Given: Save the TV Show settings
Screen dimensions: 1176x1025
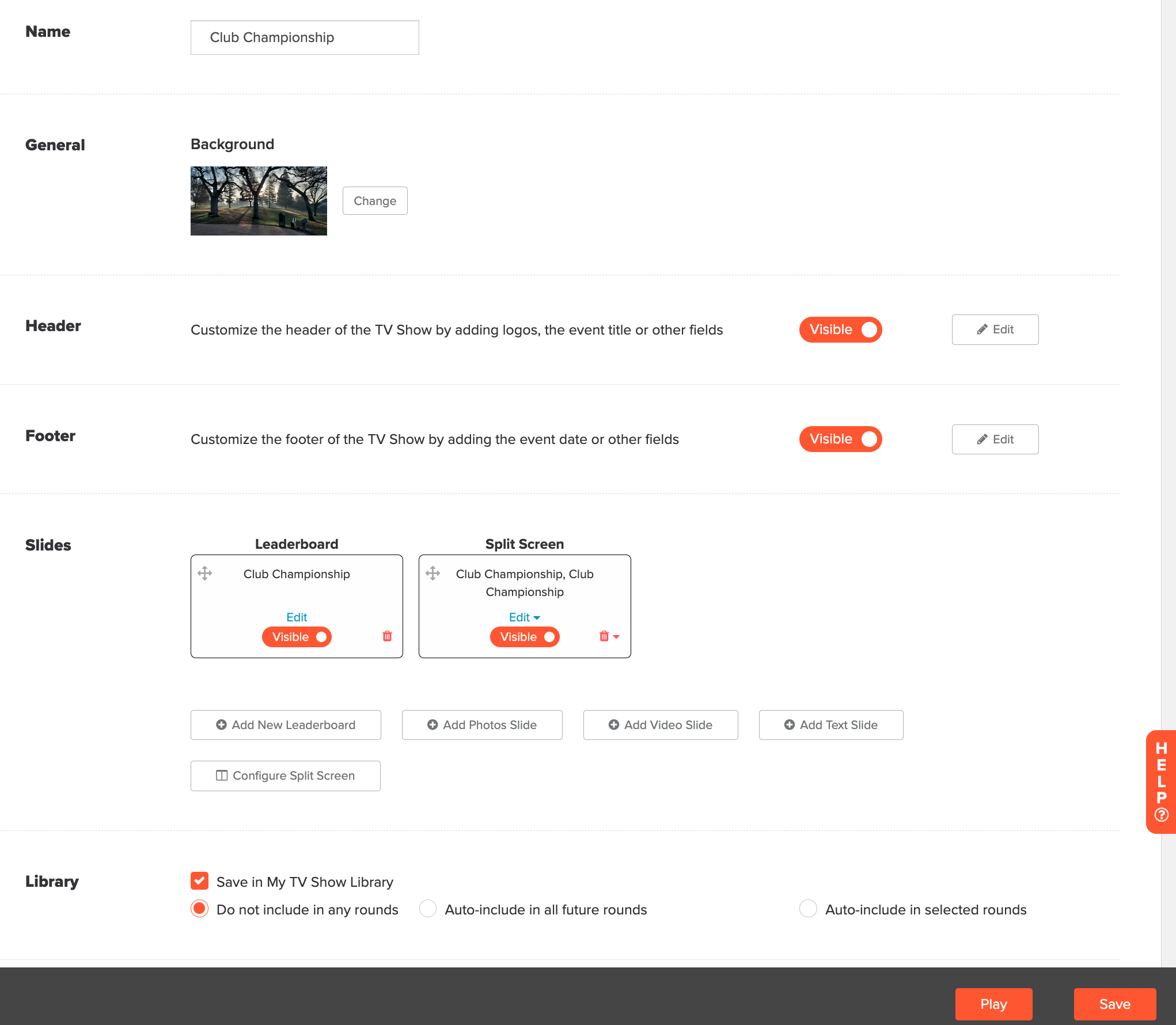Looking at the screenshot, I should (1115, 1004).
